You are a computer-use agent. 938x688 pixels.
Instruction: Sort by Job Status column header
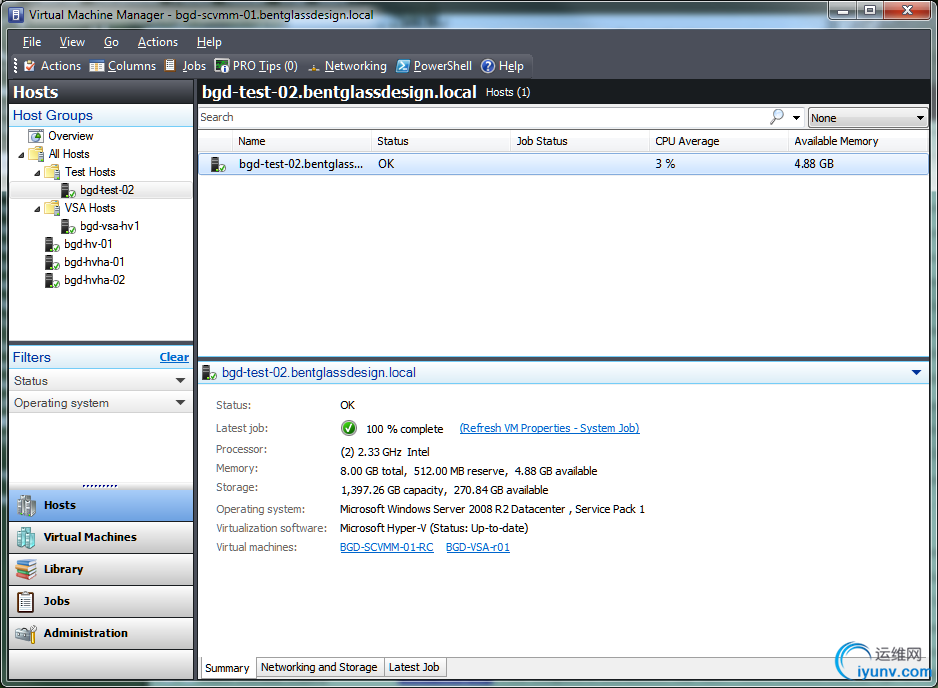tap(579, 141)
